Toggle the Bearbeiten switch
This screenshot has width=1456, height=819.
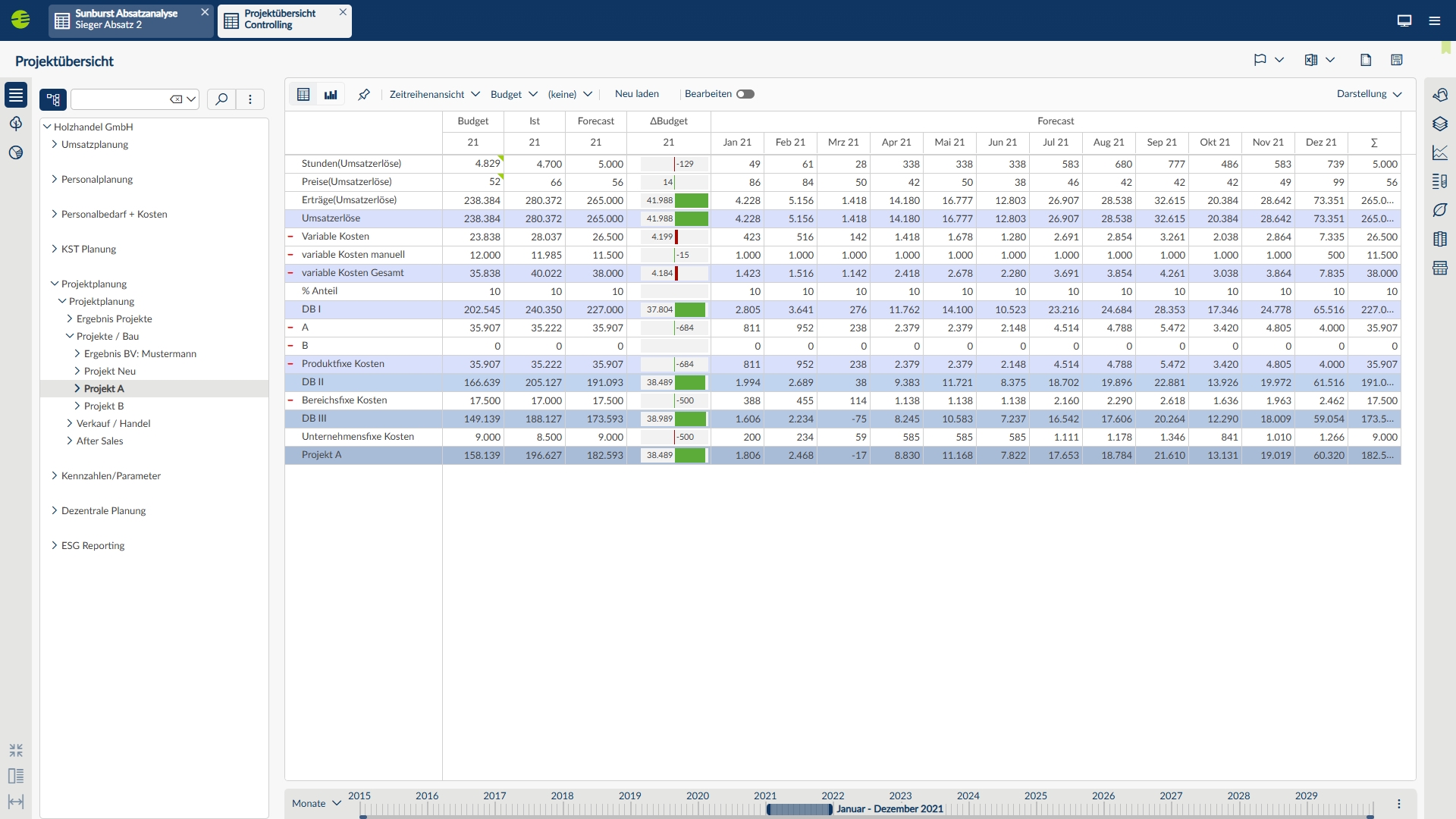coord(745,94)
